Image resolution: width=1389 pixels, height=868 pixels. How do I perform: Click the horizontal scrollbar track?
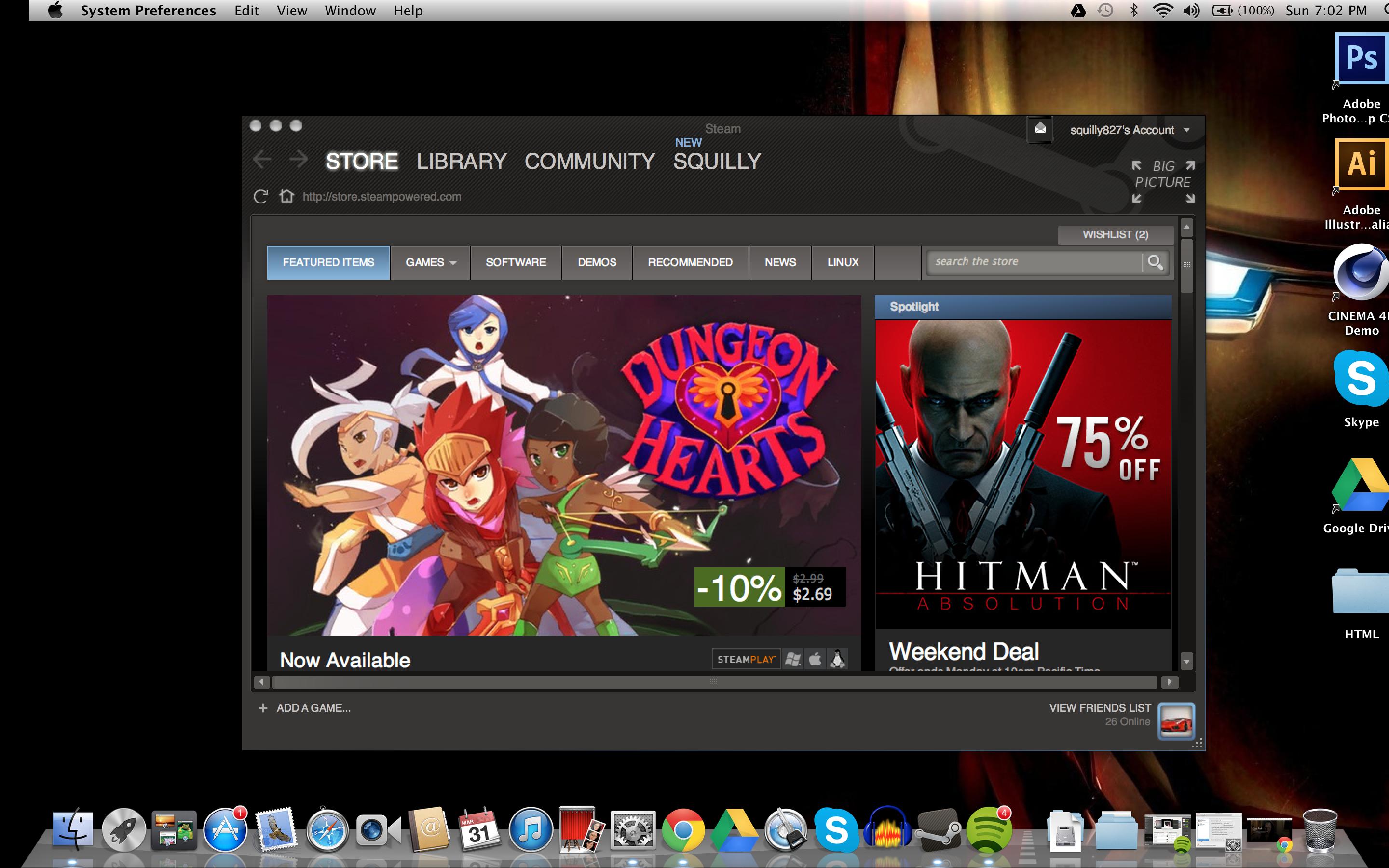[712, 682]
